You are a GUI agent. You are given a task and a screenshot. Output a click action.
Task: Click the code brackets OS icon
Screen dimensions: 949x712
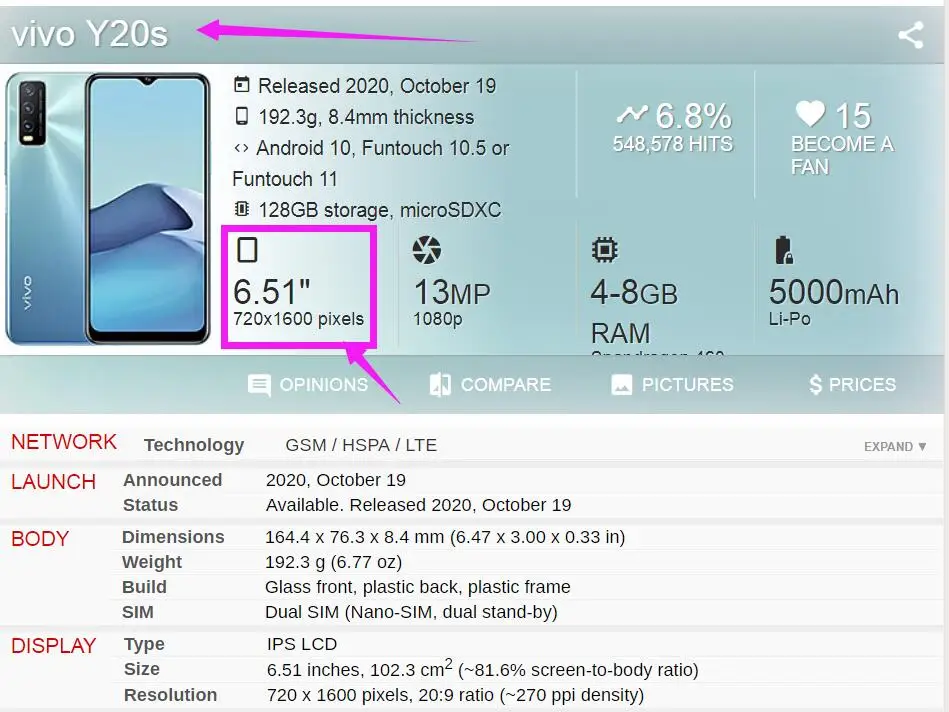click(241, 148)
